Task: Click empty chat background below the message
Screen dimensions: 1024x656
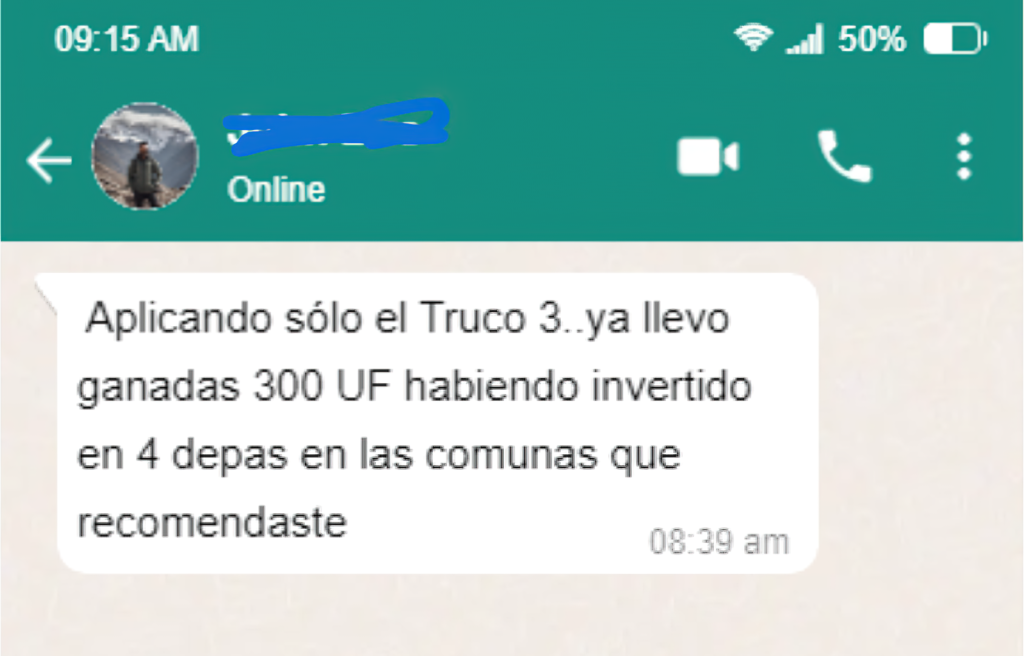Action: 509,614
